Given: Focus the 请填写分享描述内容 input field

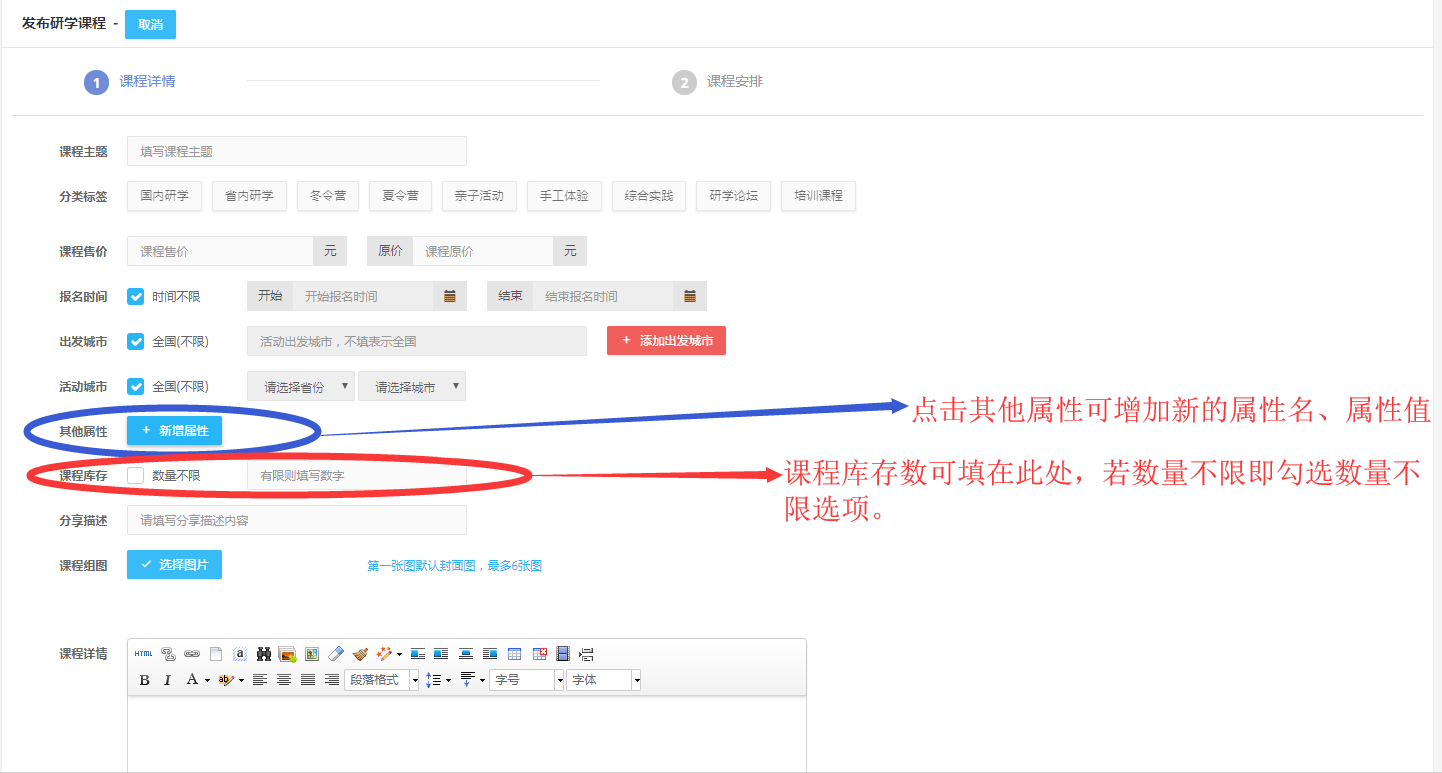Looking at the screenshot, I should [297, 520].
